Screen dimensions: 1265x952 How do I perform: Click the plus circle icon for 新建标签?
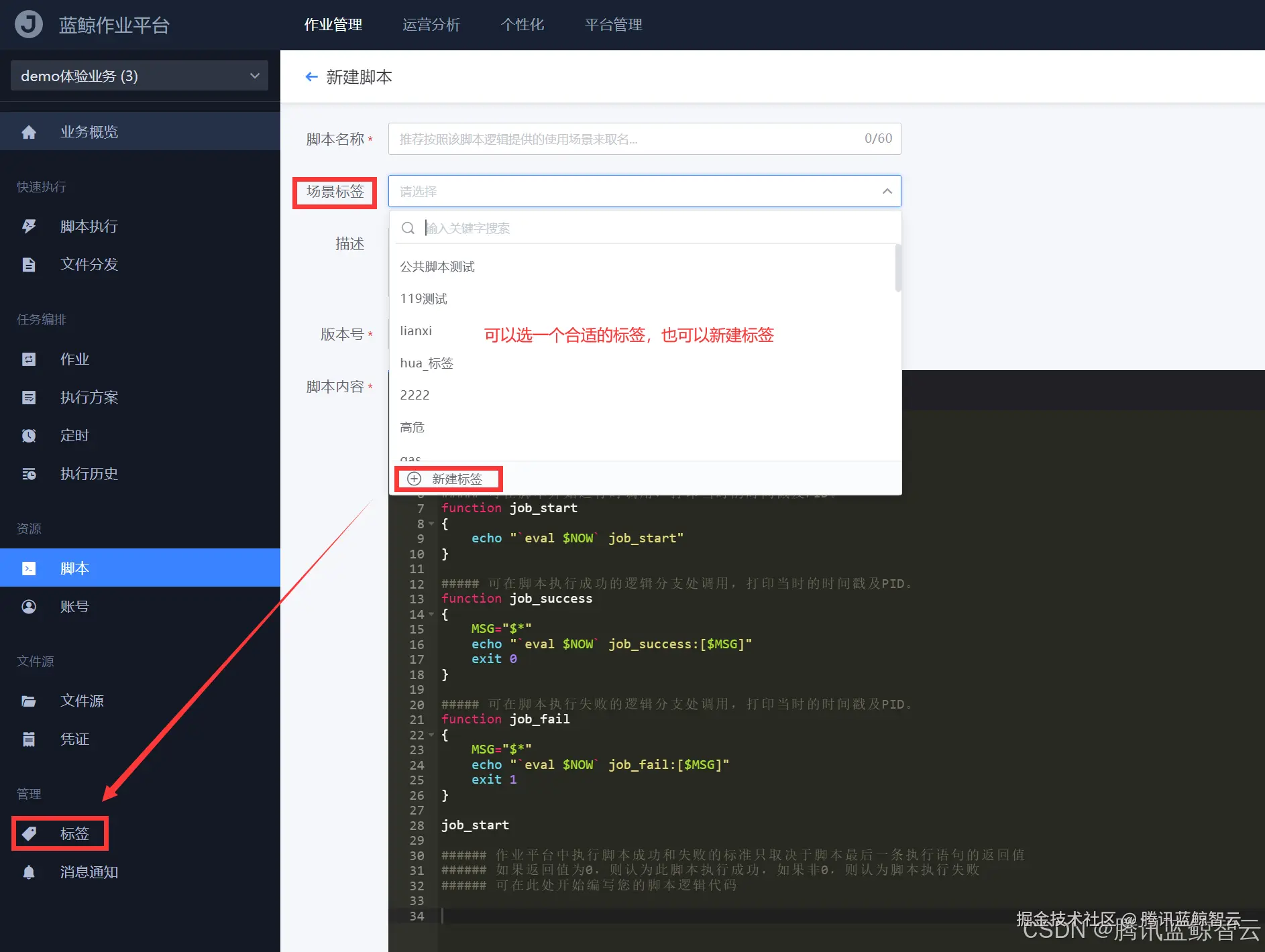pyautogui.click(x=415, y=479)
